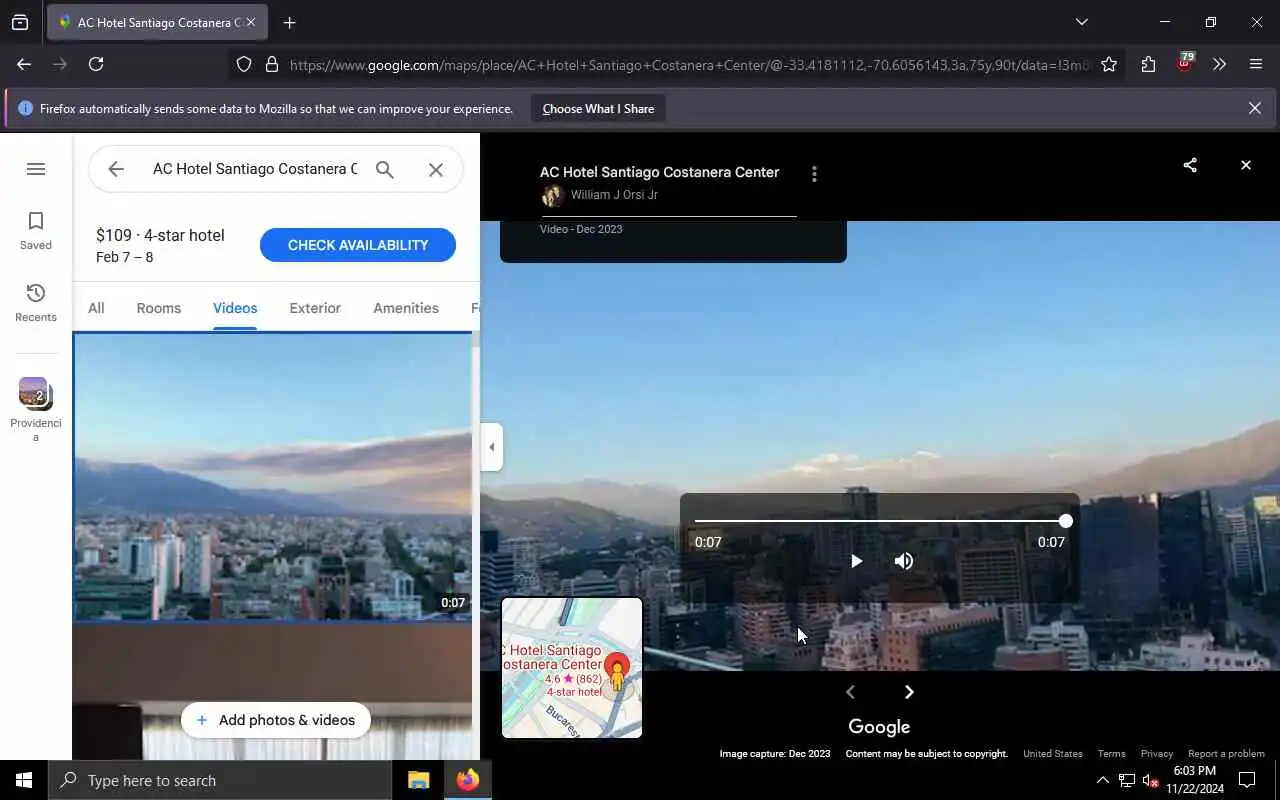Go to the next photo arrow
Image resolution: width=1280 pixels, height=800 pixels.
click(909, 692)
